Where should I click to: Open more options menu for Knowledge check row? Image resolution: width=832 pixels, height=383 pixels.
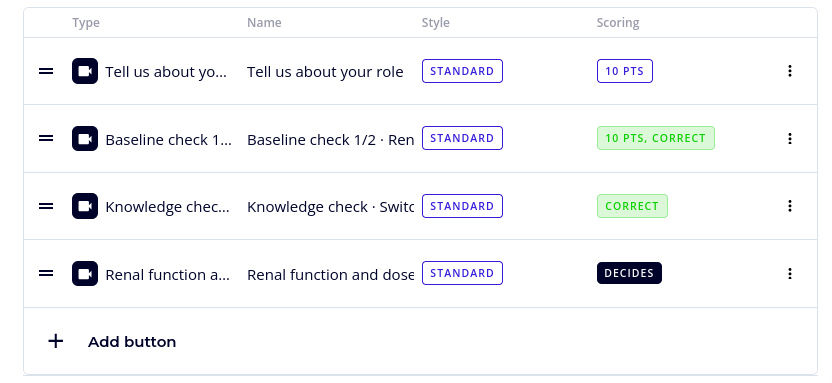click(790, 206)
